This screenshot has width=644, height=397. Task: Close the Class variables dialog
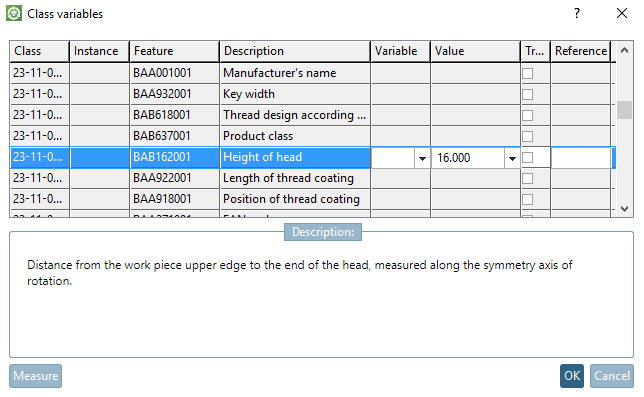[x=622, y=13]
